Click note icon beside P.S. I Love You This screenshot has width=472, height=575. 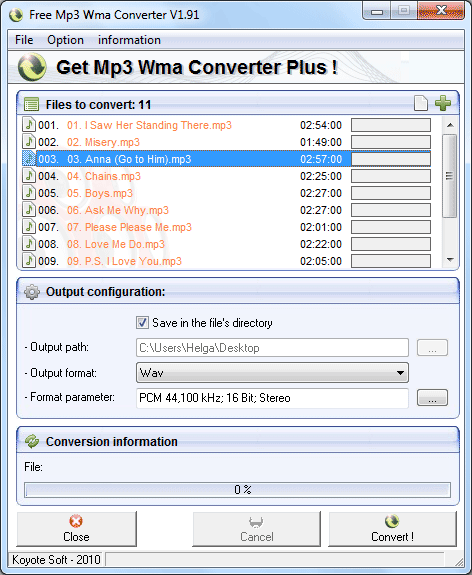pyautogui.click(x=29, y=261)
